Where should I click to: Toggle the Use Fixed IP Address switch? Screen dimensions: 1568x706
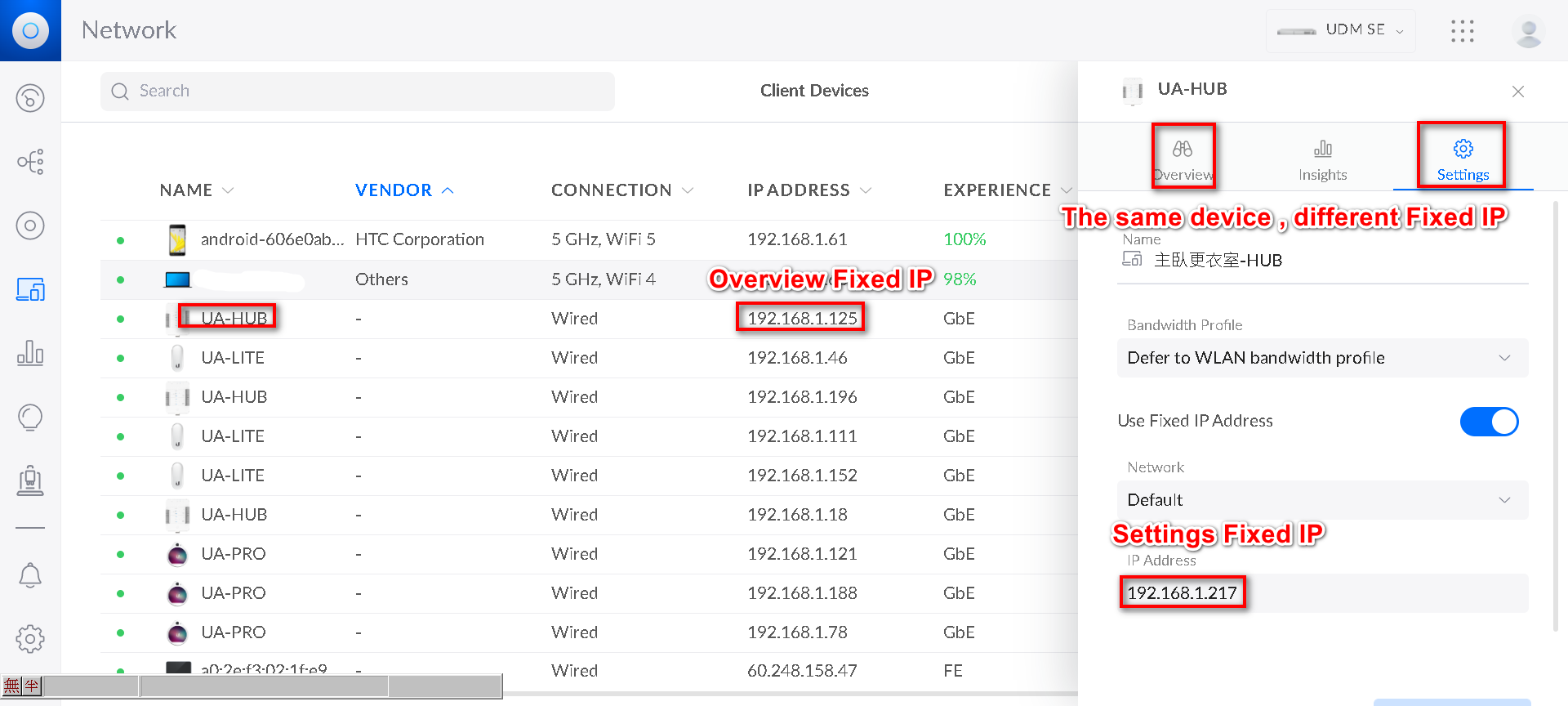point(1488,422)
